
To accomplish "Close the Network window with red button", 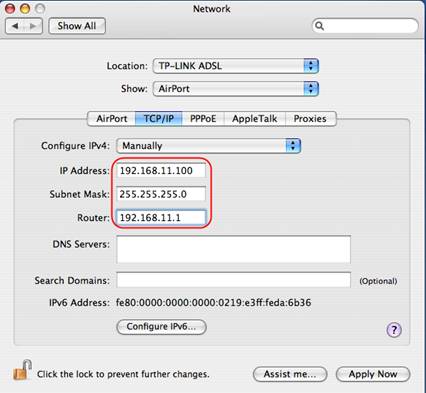I will (10, 8).
